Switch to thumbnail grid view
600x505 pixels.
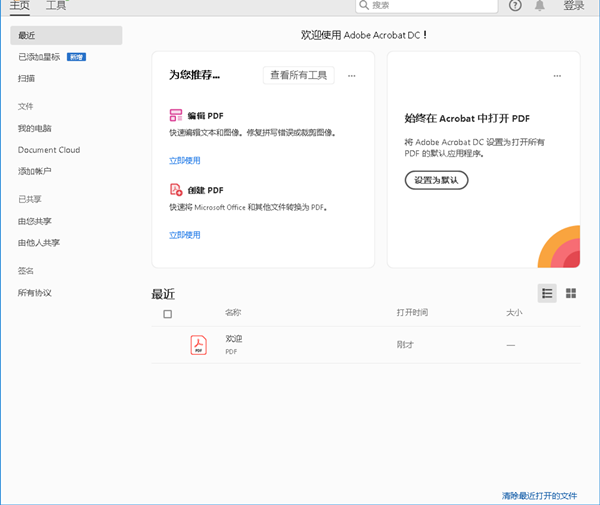(x=571, y=293)
